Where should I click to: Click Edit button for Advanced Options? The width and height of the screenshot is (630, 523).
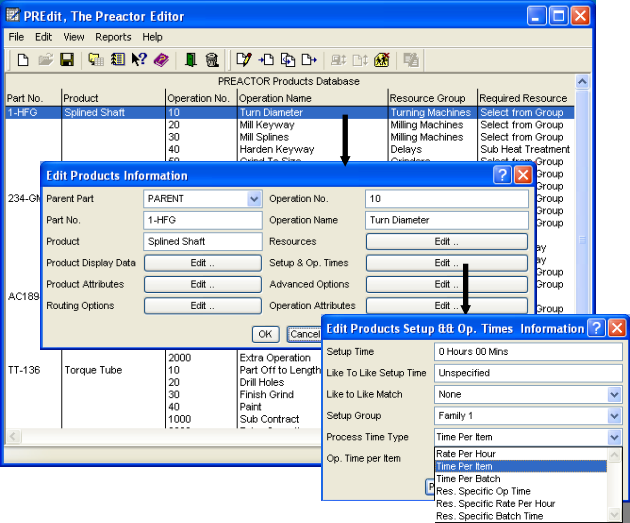[x=447, y=284]
